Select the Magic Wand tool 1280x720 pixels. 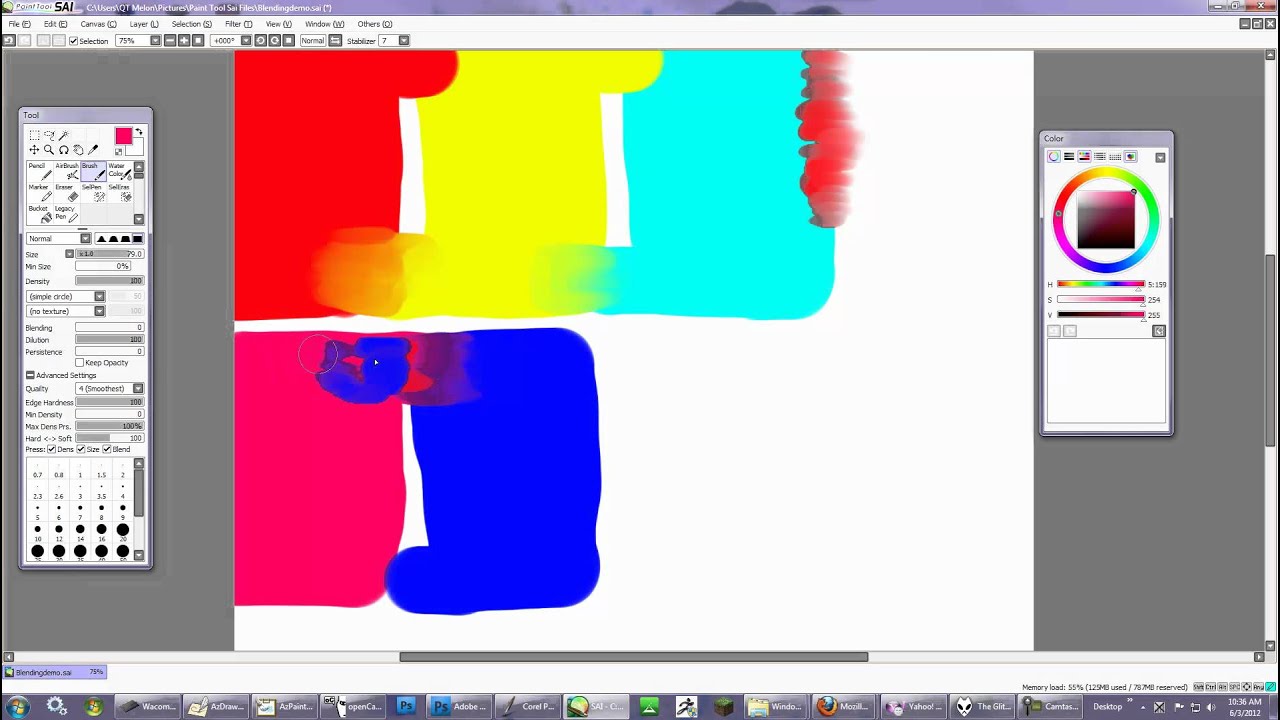point(64,135)
